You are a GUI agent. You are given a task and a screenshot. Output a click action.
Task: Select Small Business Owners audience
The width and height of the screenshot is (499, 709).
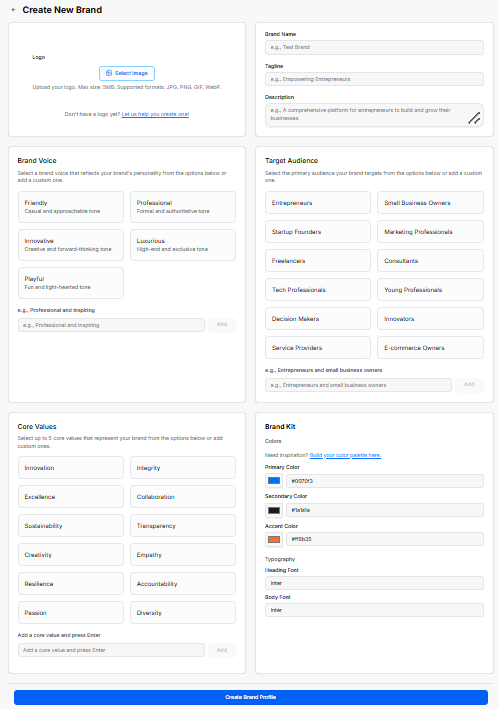click(x=430, y=203)
